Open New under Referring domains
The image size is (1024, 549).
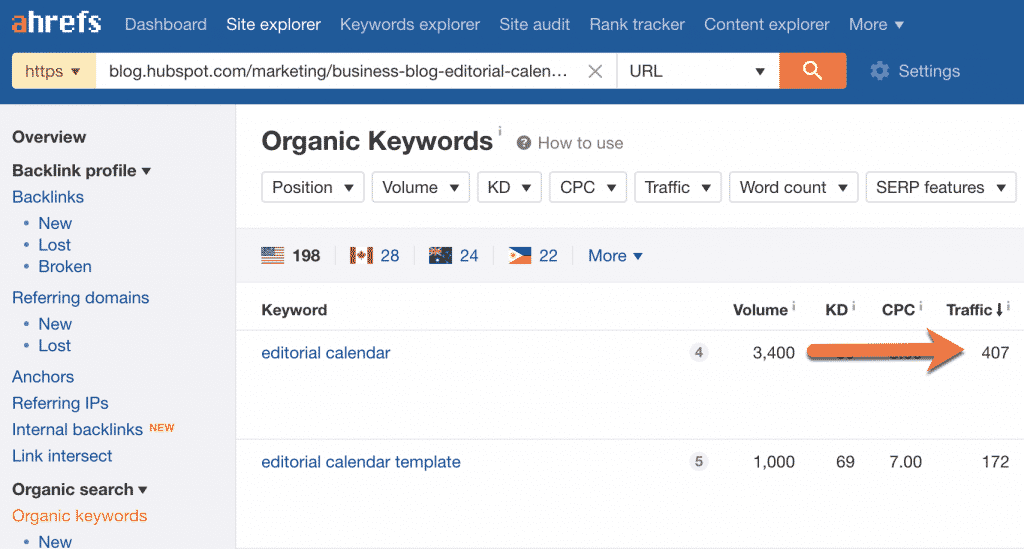tap(55, 324)
